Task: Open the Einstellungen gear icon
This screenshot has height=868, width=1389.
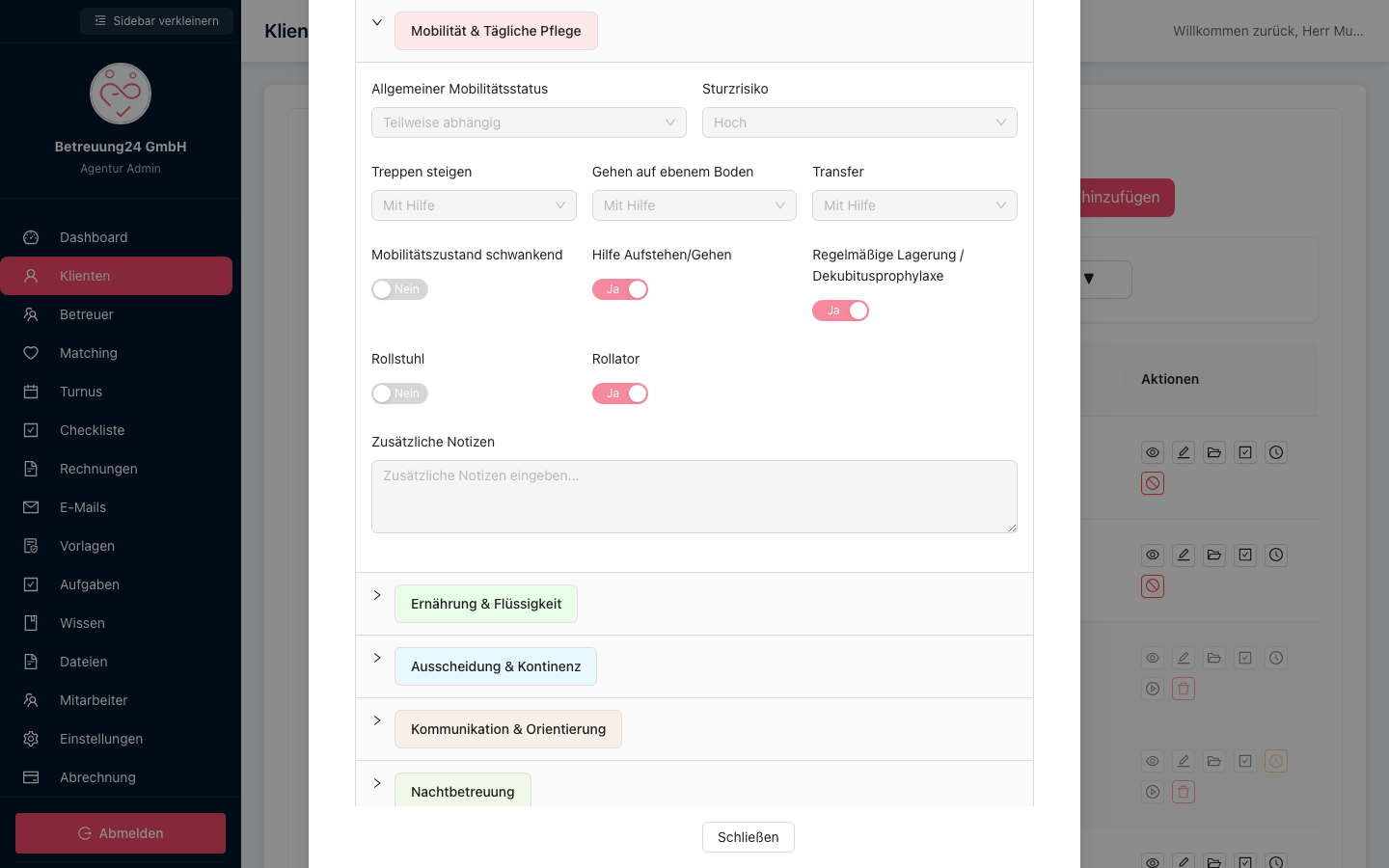Action: point(31,739)
